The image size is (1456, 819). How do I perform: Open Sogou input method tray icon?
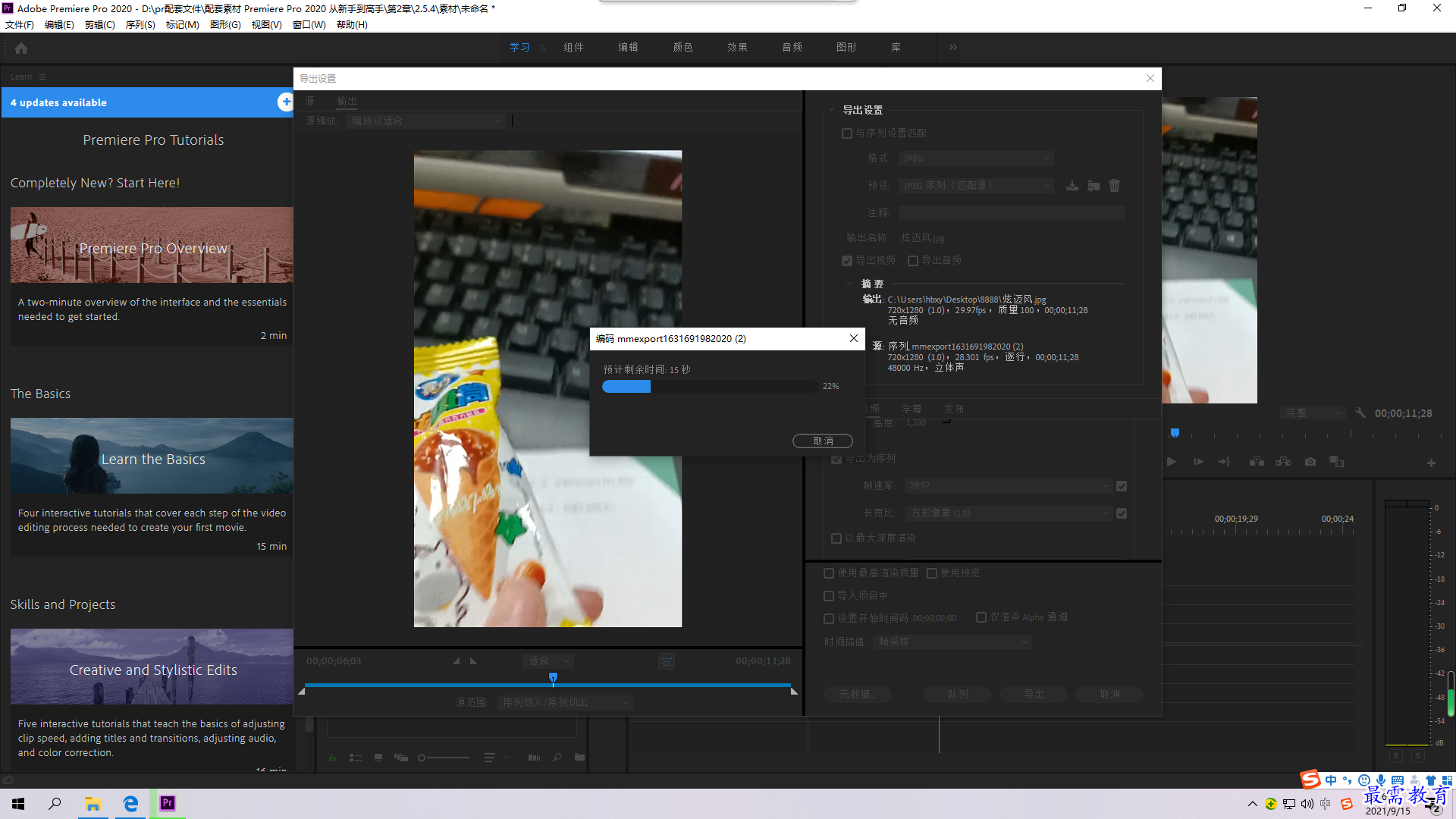[1347, 804]
